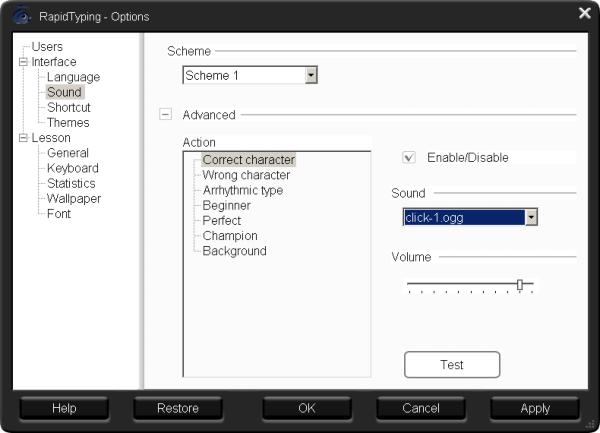The image size is (600, 433).
Task: Select Background action
Action: point(234,251)
